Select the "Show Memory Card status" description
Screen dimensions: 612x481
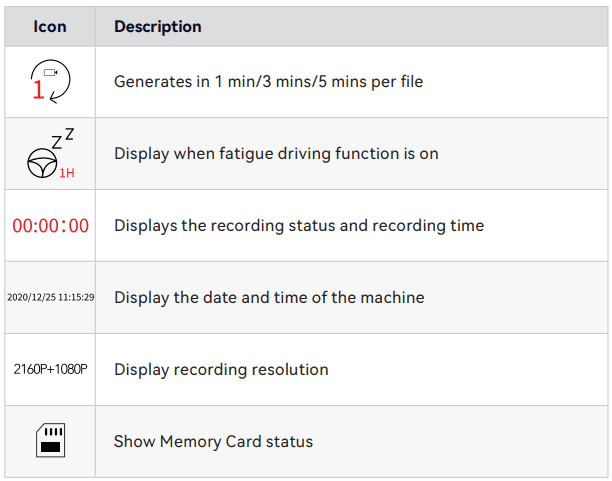(x=213, y=442)
